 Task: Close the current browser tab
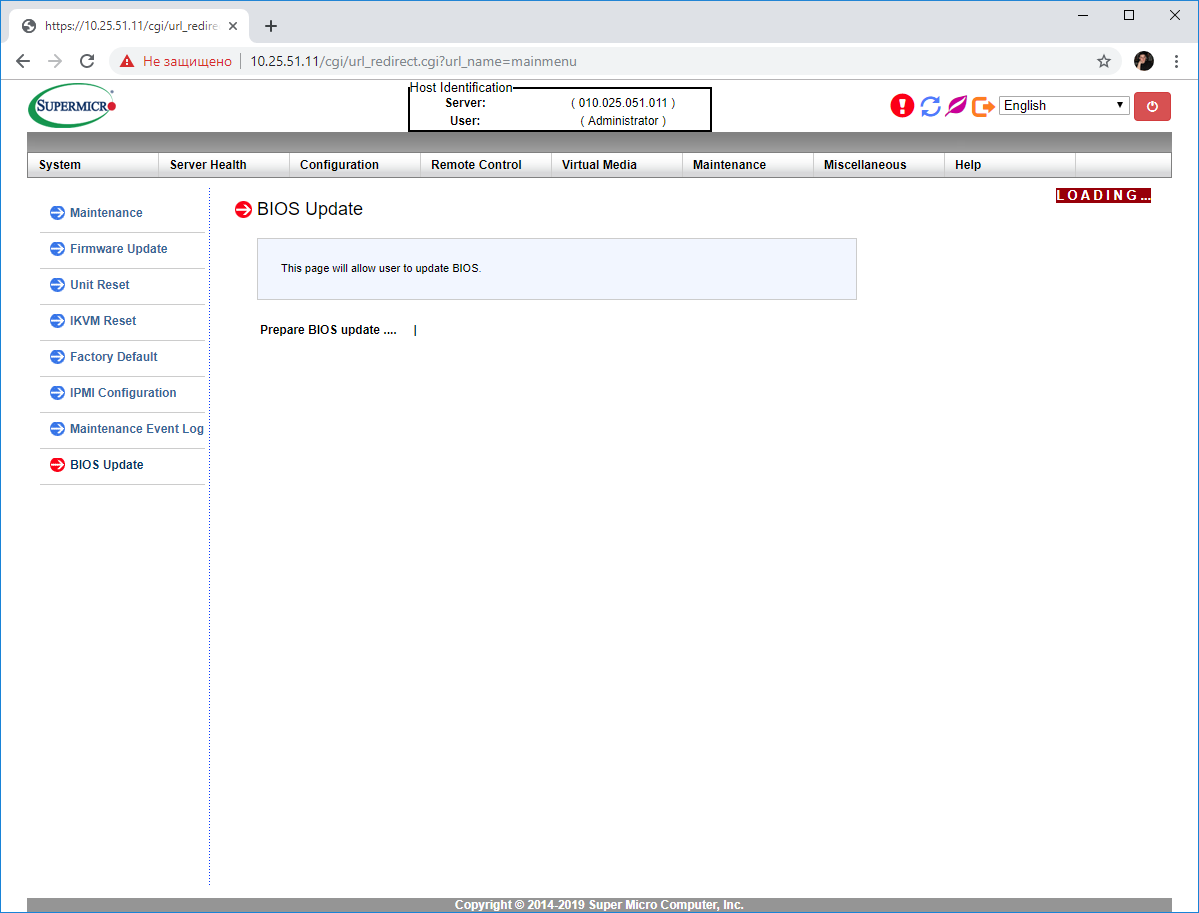[x=233, y=26]
